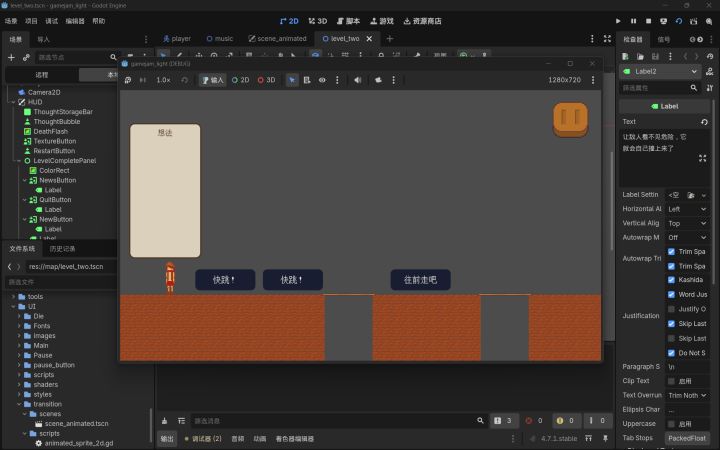Add a new node with plus icon

[11, 57]
